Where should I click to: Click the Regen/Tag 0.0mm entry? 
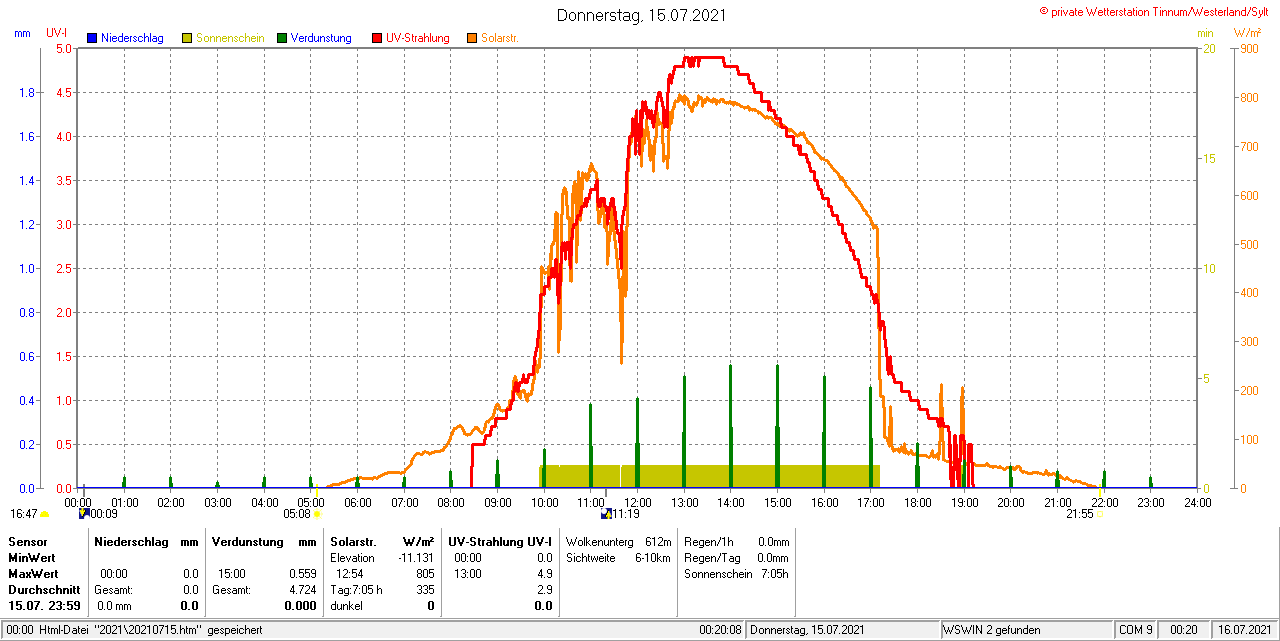[736, 557]
